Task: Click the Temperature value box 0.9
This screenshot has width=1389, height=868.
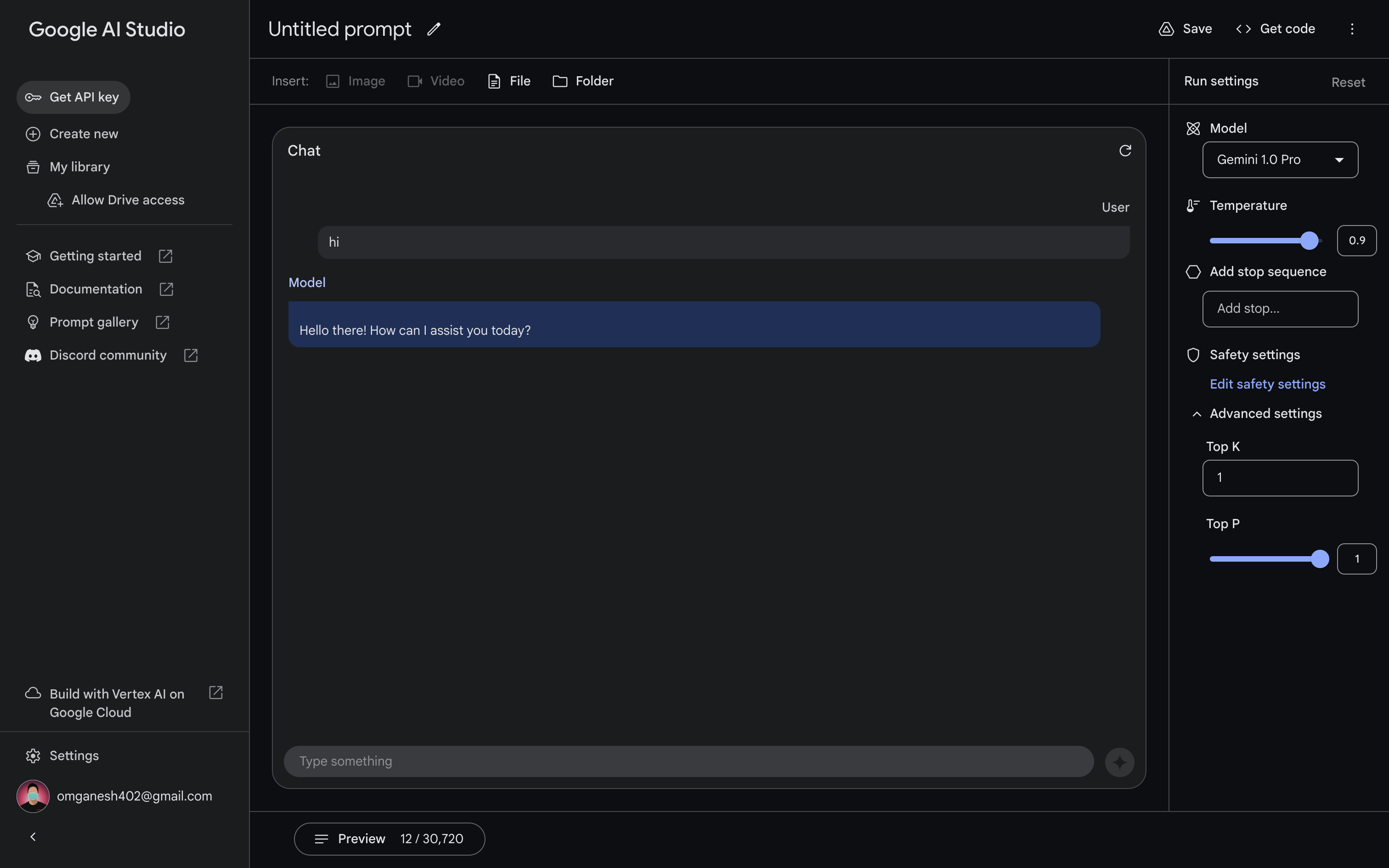Action: tap(1356, 241)
